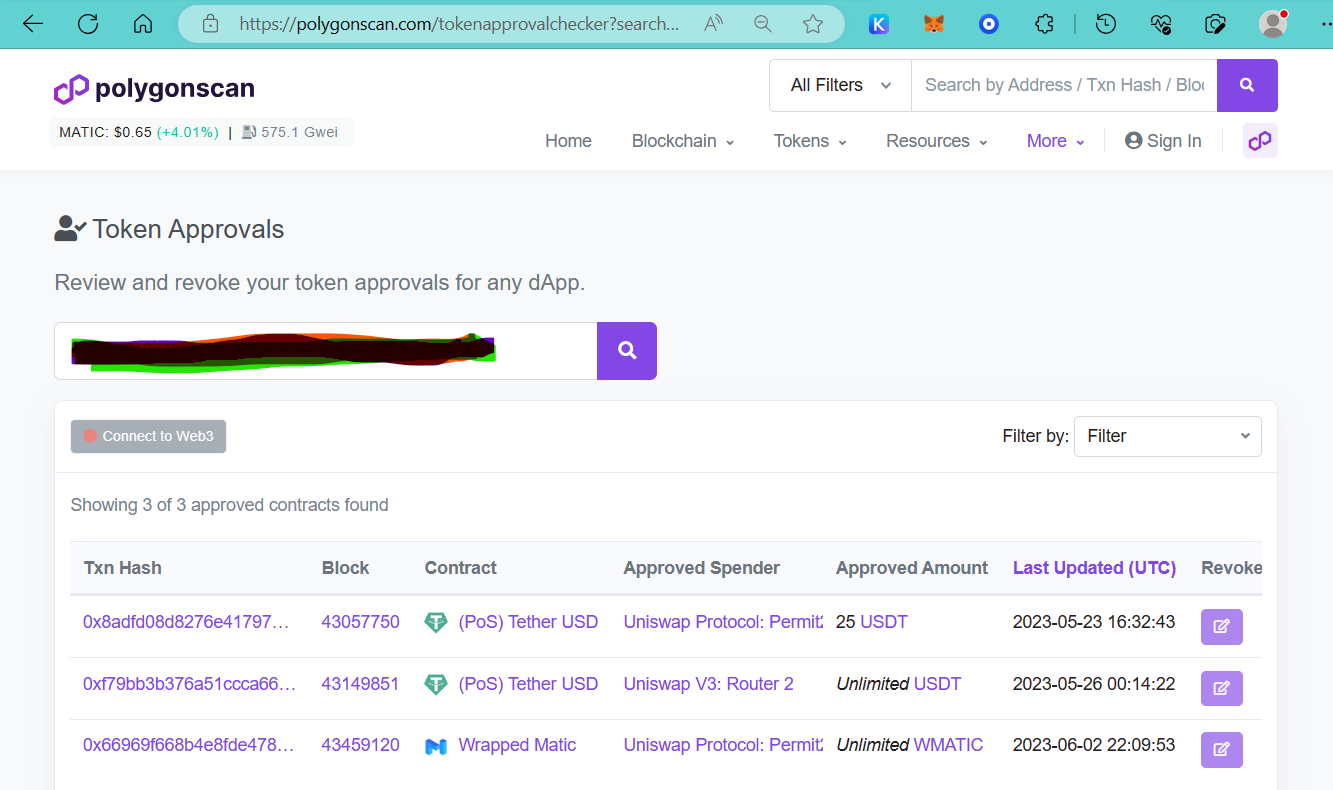Viewport: 1333px width, 790px height.
Task: Expand the Blockchain navigation menu
Action: [x=682, y=141]
